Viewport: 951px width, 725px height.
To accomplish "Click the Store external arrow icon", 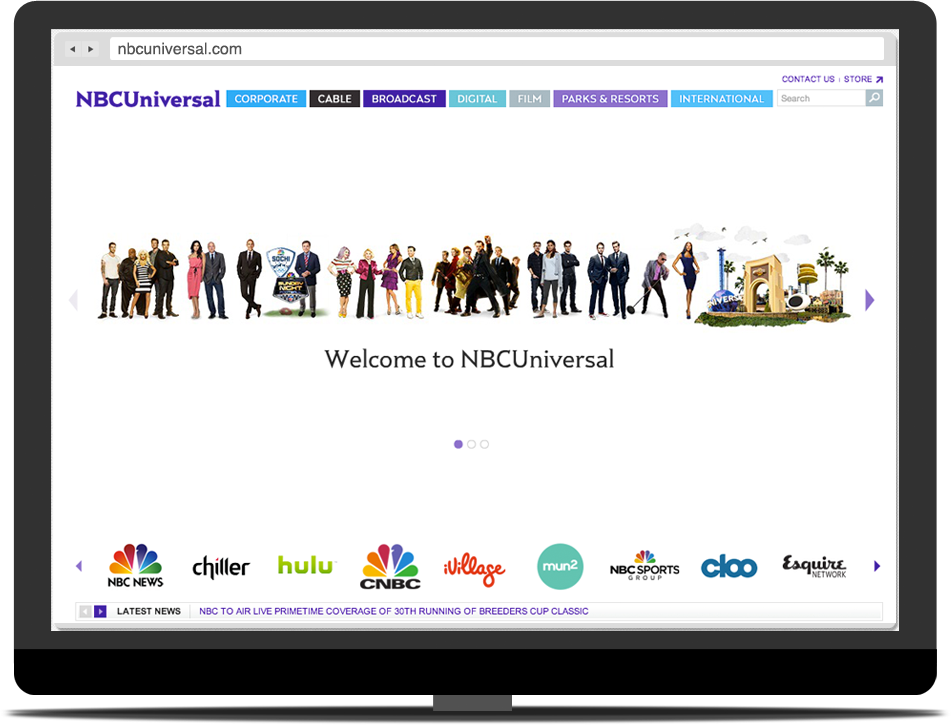I will pos(879,79).
